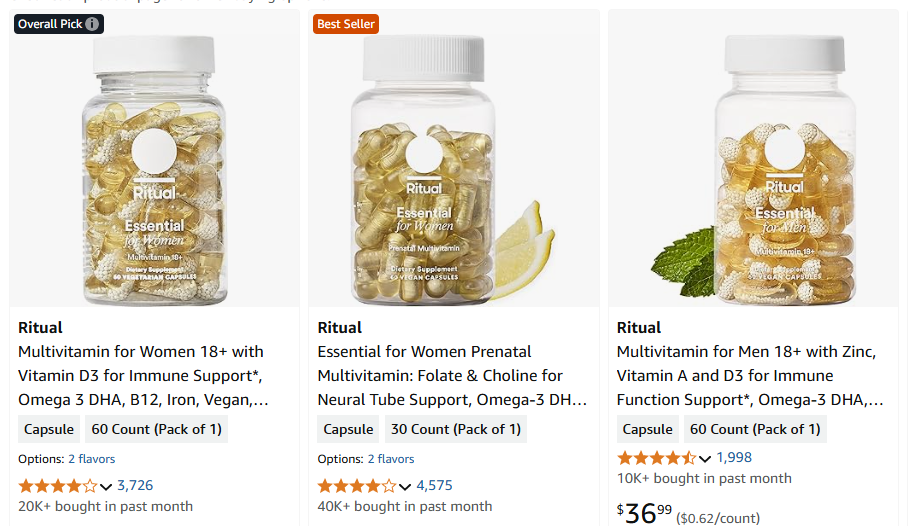View 1,998 reviews for Men's multivitamin
Screen dimensions: 908x526
tap(734, 458)
